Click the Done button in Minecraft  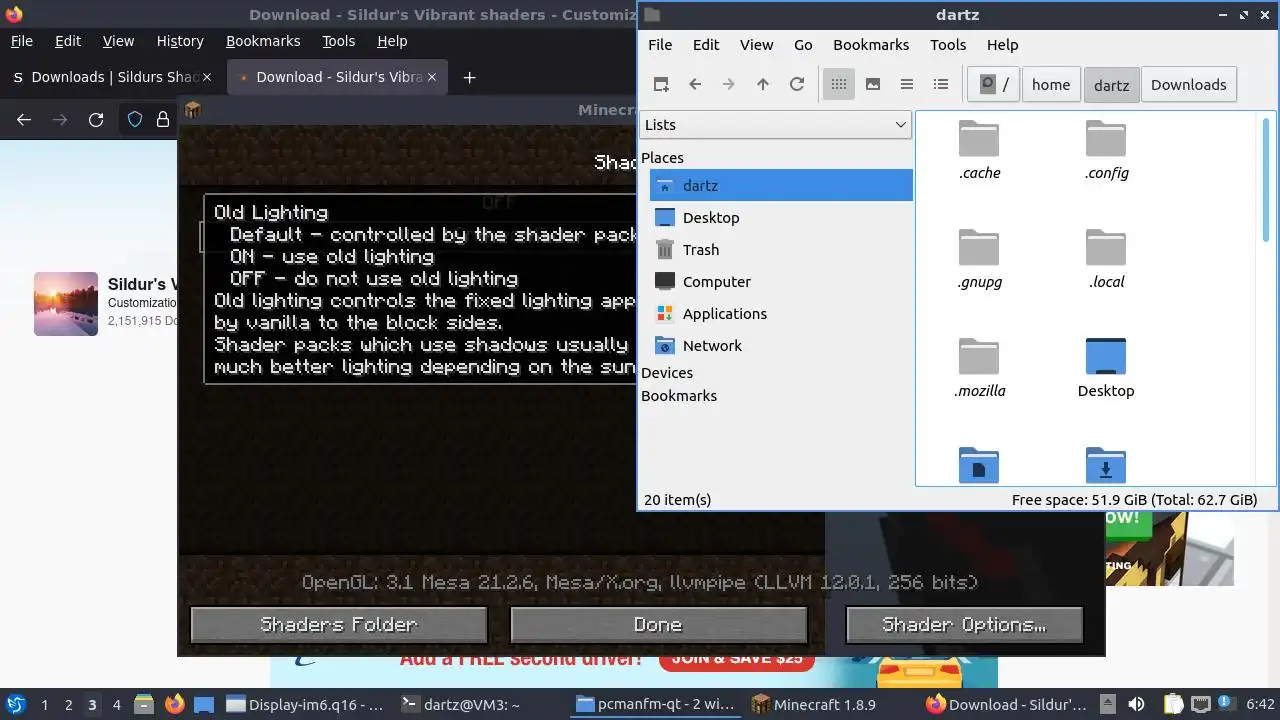658,625
